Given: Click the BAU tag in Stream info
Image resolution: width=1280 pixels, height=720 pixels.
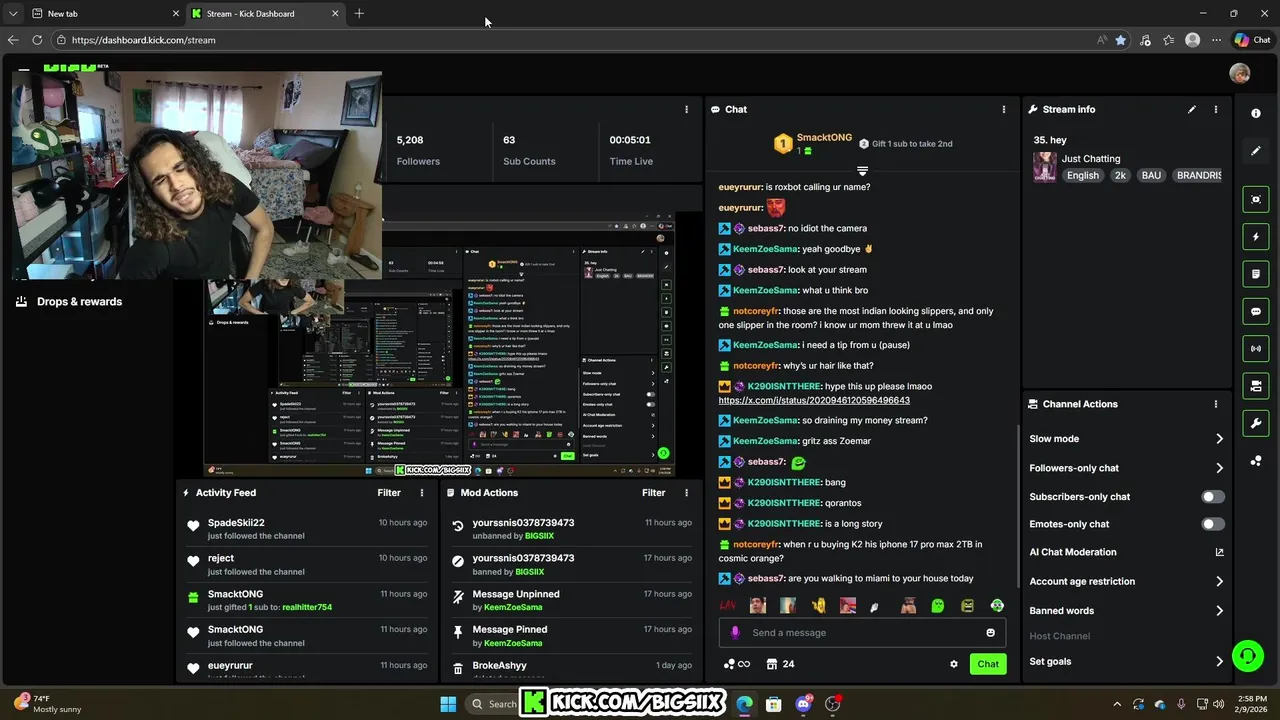Looking at the screenshot, I should pyautogui.click(x=1151, y=175).
